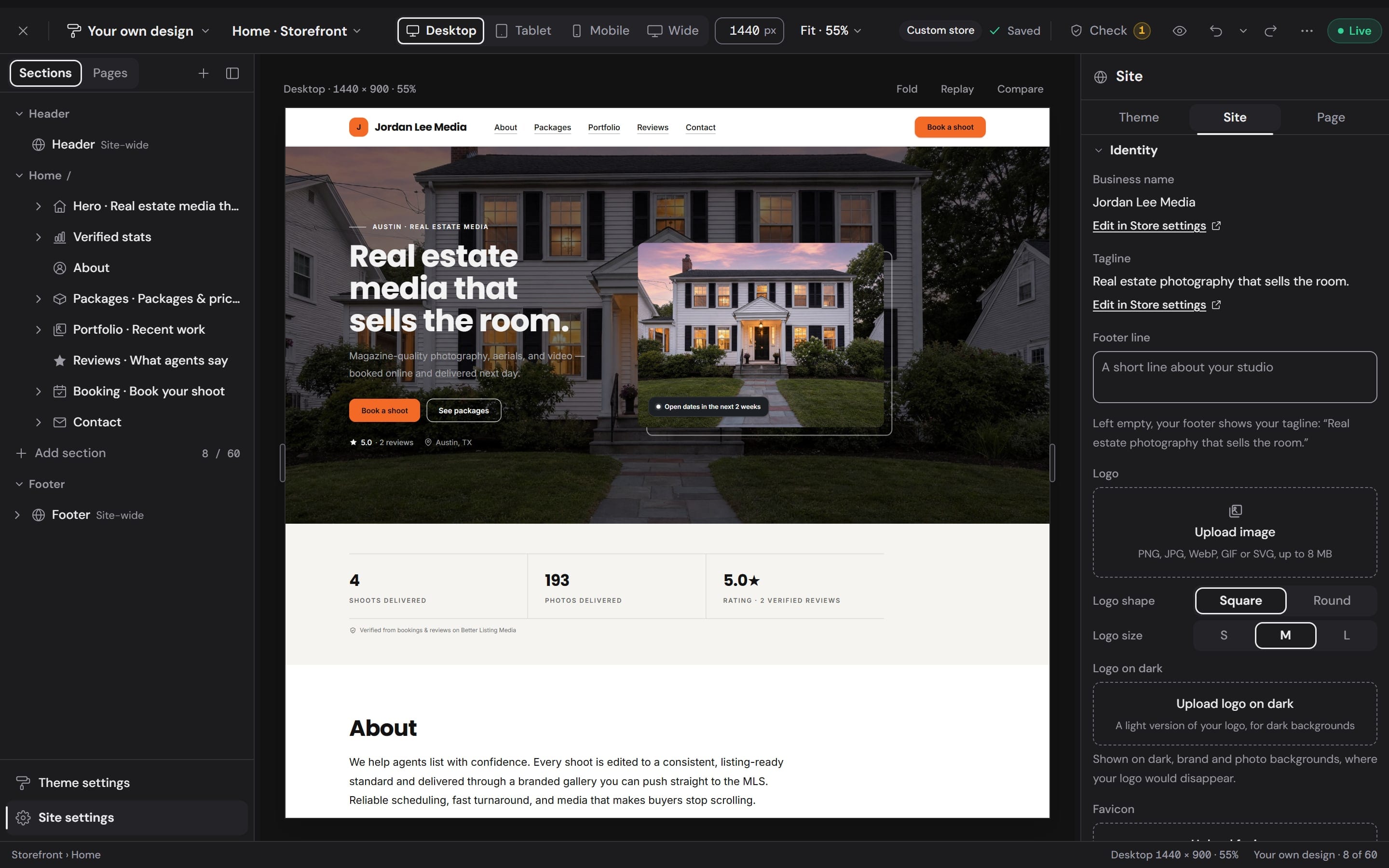
Task: Click the Check shield button
Action: [x=1110, y=31]
